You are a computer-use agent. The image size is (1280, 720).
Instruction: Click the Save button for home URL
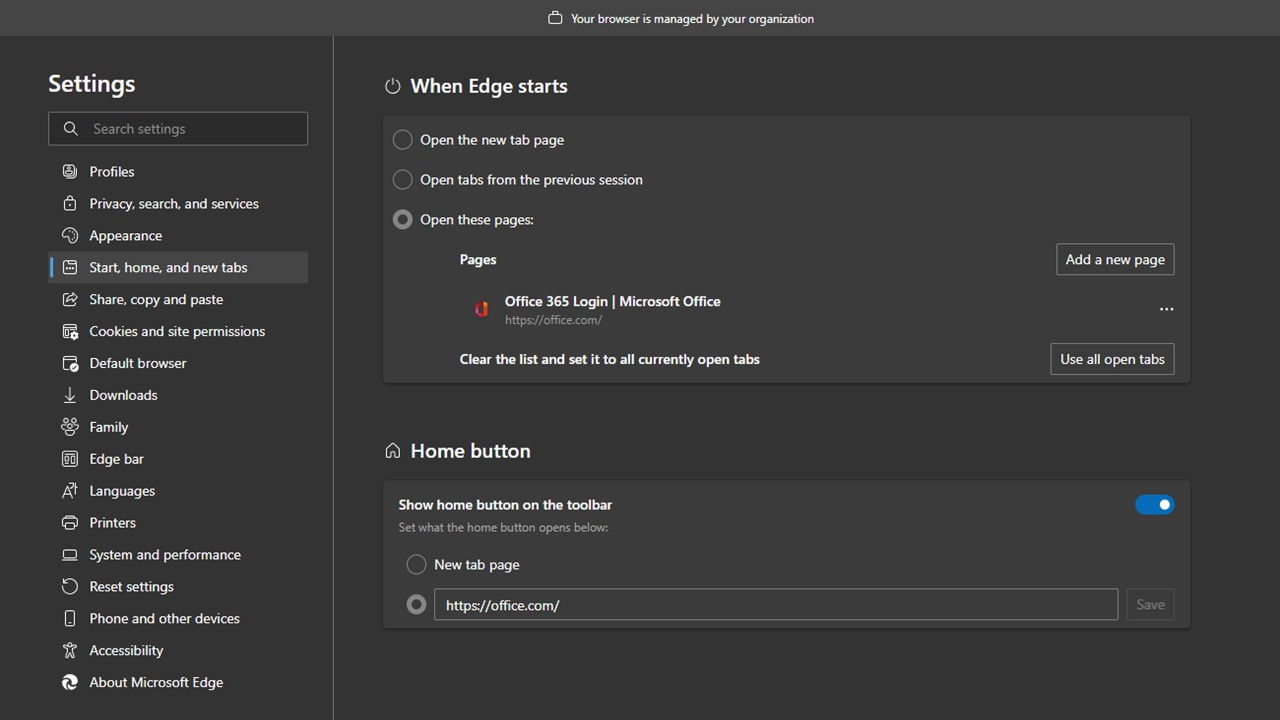(x=1150, y=604)
